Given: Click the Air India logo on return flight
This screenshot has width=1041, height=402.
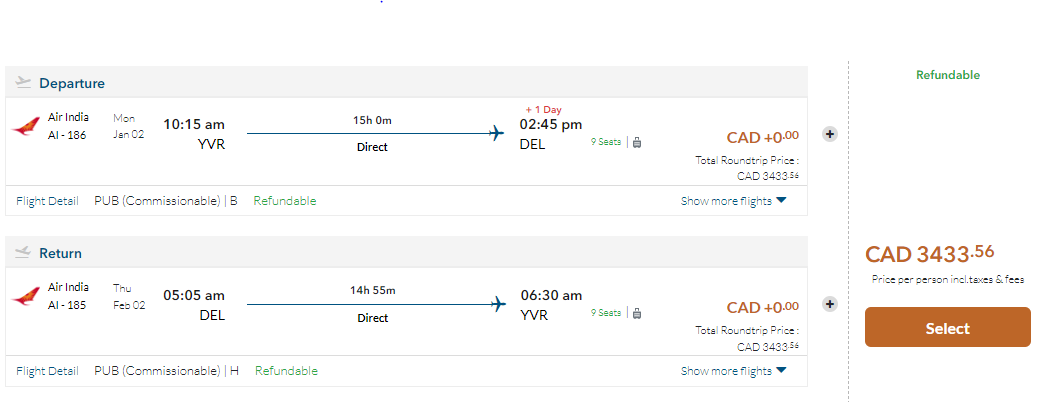Looking at the screenshot, I should 26,297.
